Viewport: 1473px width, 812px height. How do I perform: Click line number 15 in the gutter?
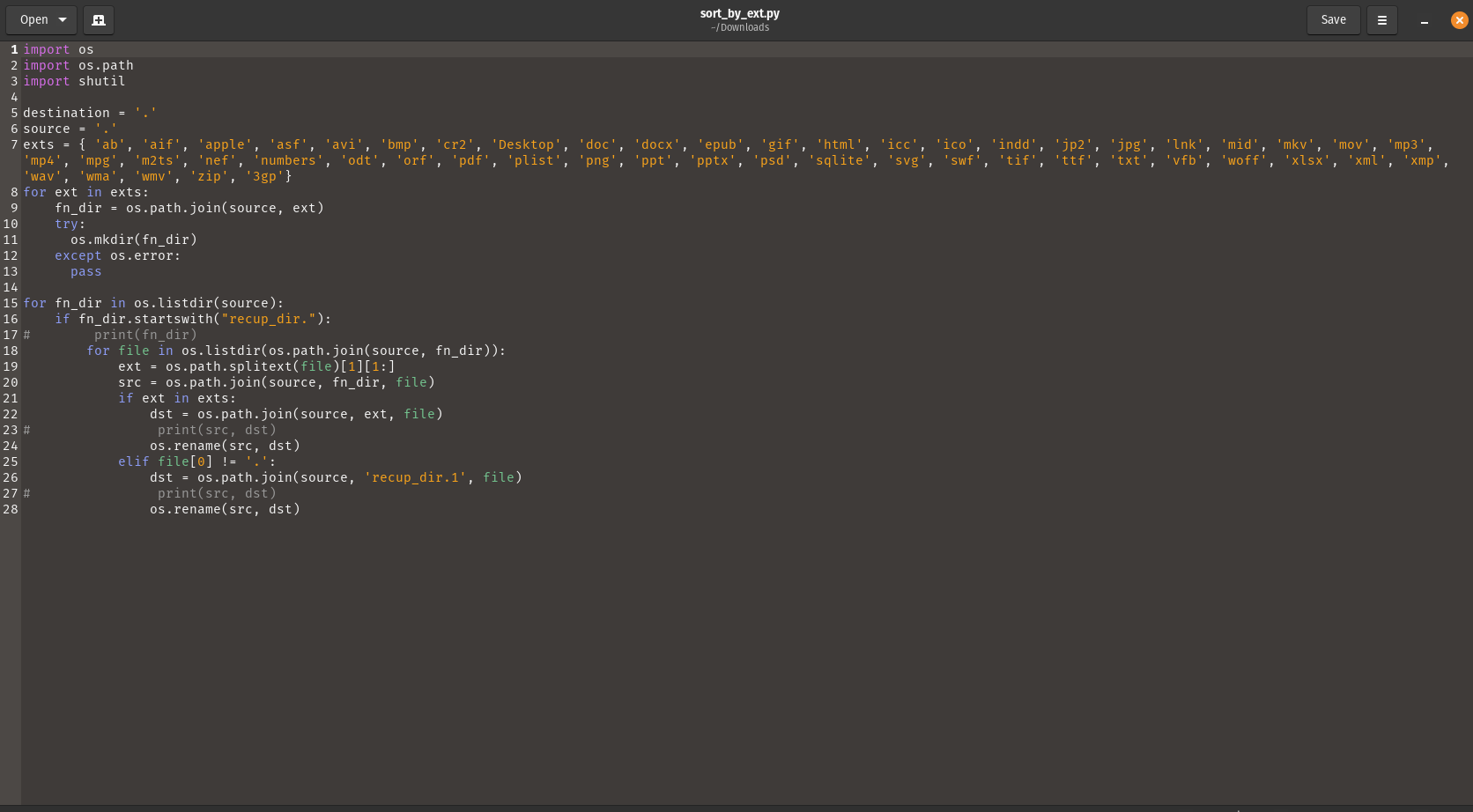(x=10, y=302)
